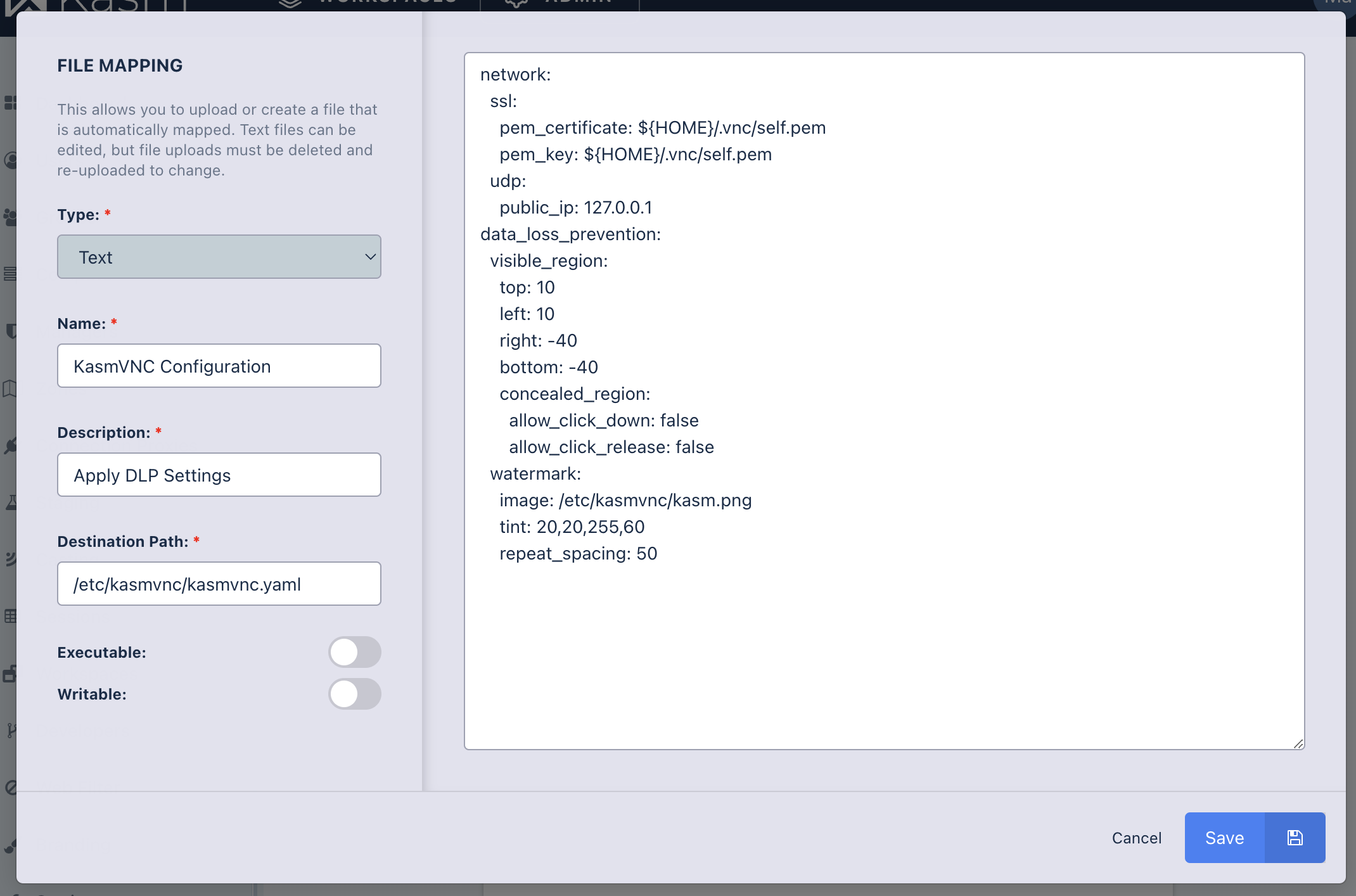
Task: Click the Sessions list icon in the sidebar
Action: point(10,274)
